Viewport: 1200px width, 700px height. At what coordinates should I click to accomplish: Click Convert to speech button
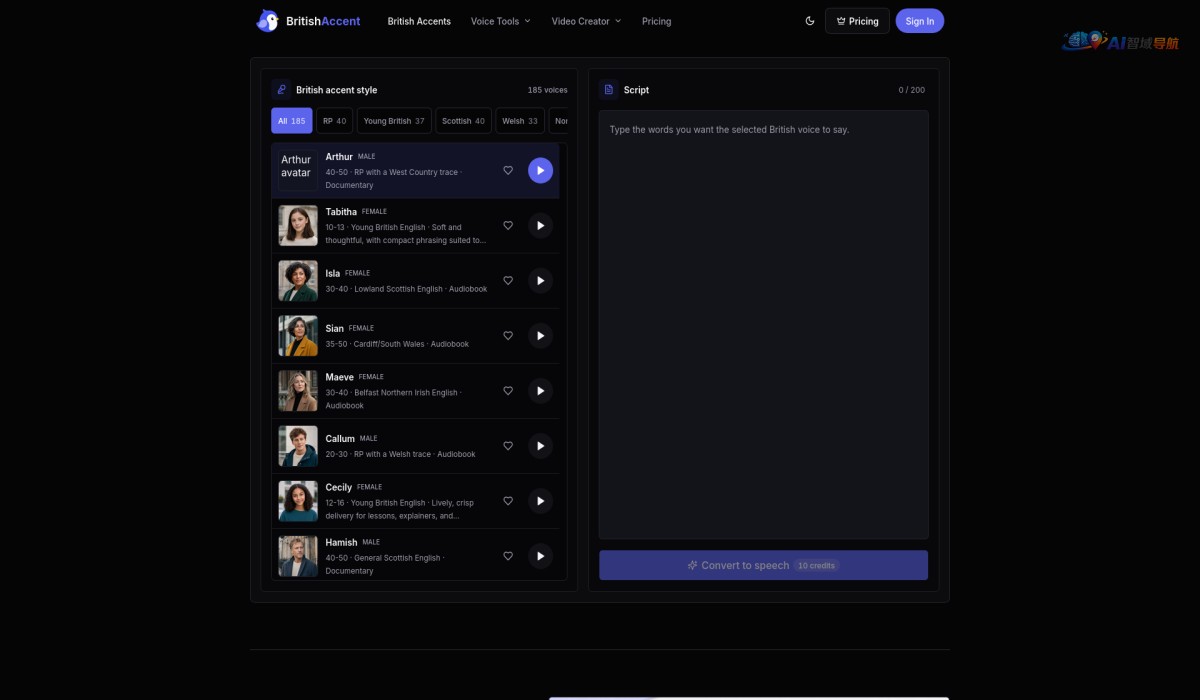[763, 565]
